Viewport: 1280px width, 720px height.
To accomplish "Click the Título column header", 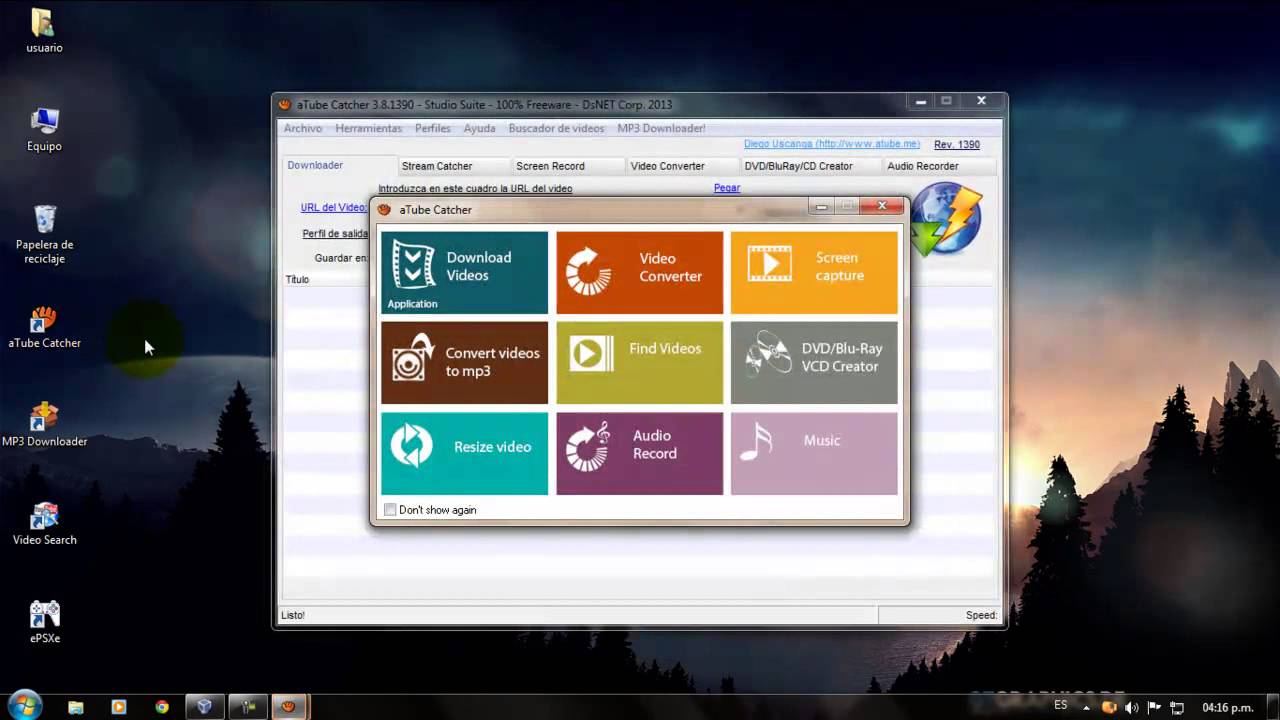I will tap(297, 280).
